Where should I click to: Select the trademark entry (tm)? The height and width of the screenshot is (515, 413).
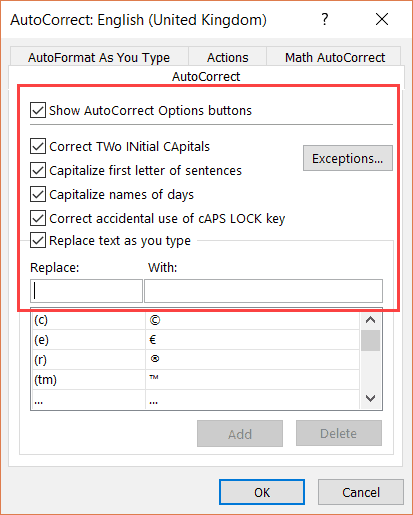coord(196,379)
